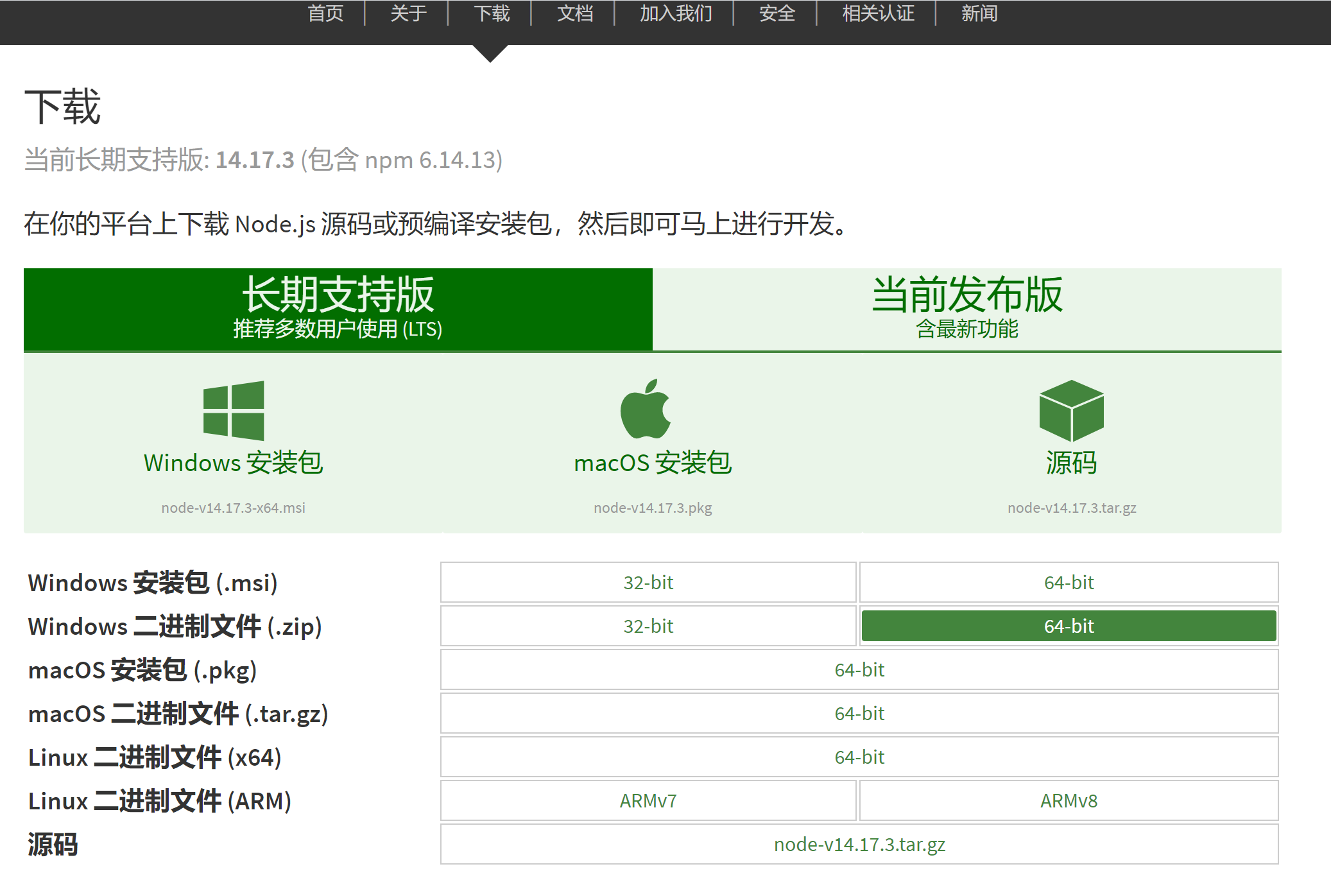This screenshot has width=1331, height=896.
Task: Click node-v14.17.3.pkg file name
Action: click(x=653, y=508)
